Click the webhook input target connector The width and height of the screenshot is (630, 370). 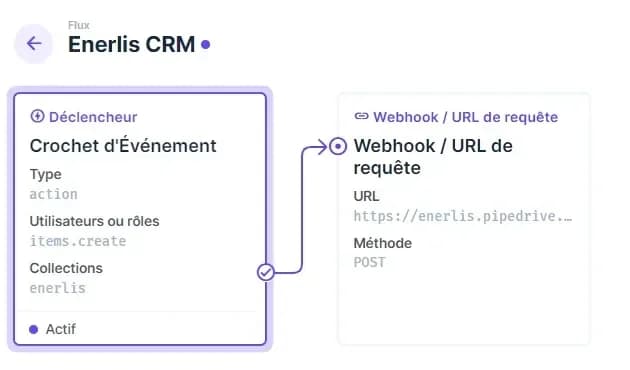[338, 146]
